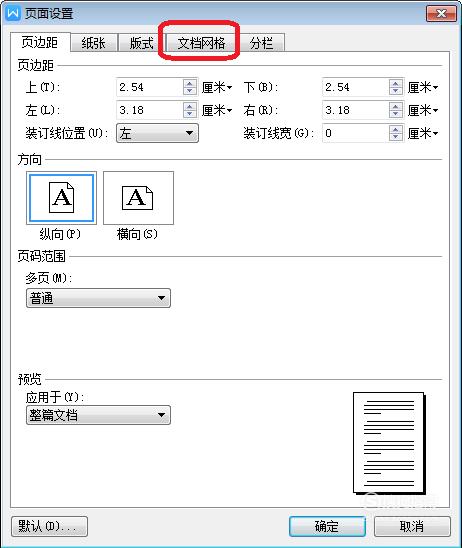
Task: Open the 版式 tab
Action: point(141,43)
